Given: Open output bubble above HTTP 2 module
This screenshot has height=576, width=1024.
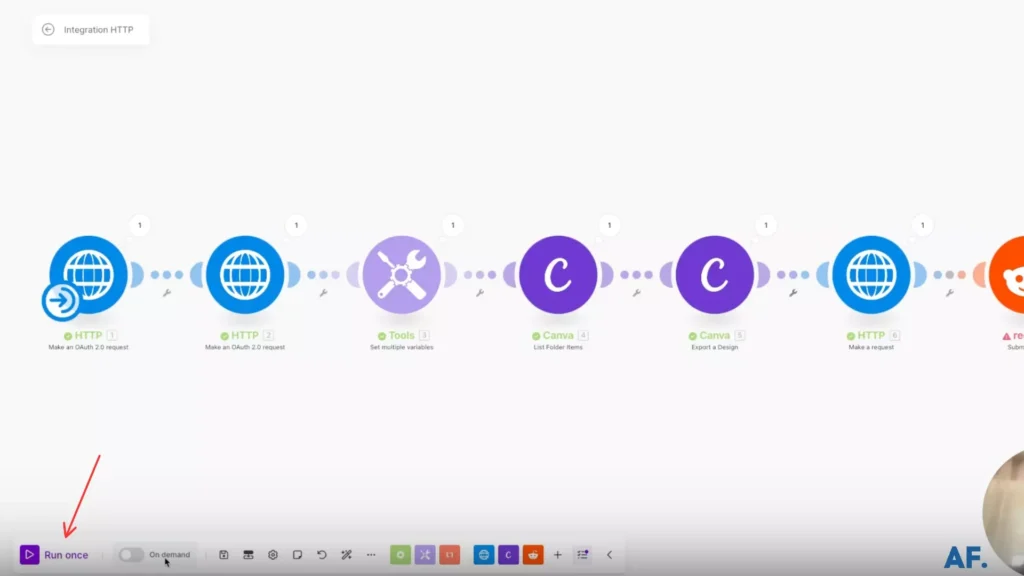Looking at the screenshot, I should coord(296,225).
